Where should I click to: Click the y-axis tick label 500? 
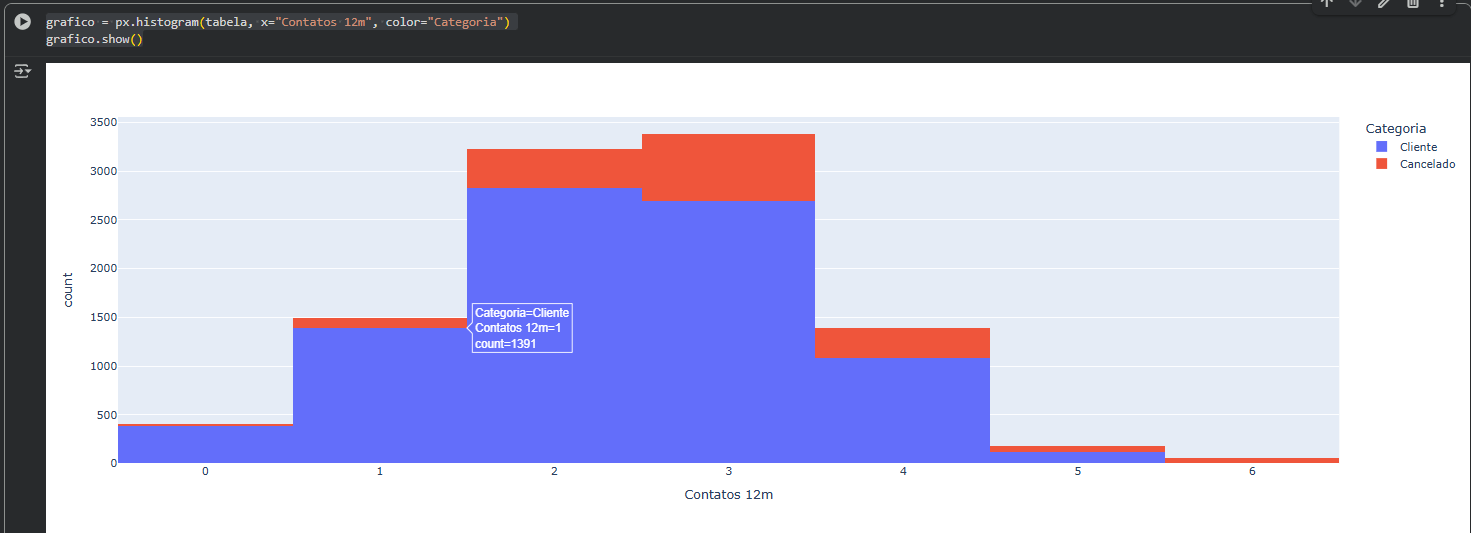pos(107,415)
